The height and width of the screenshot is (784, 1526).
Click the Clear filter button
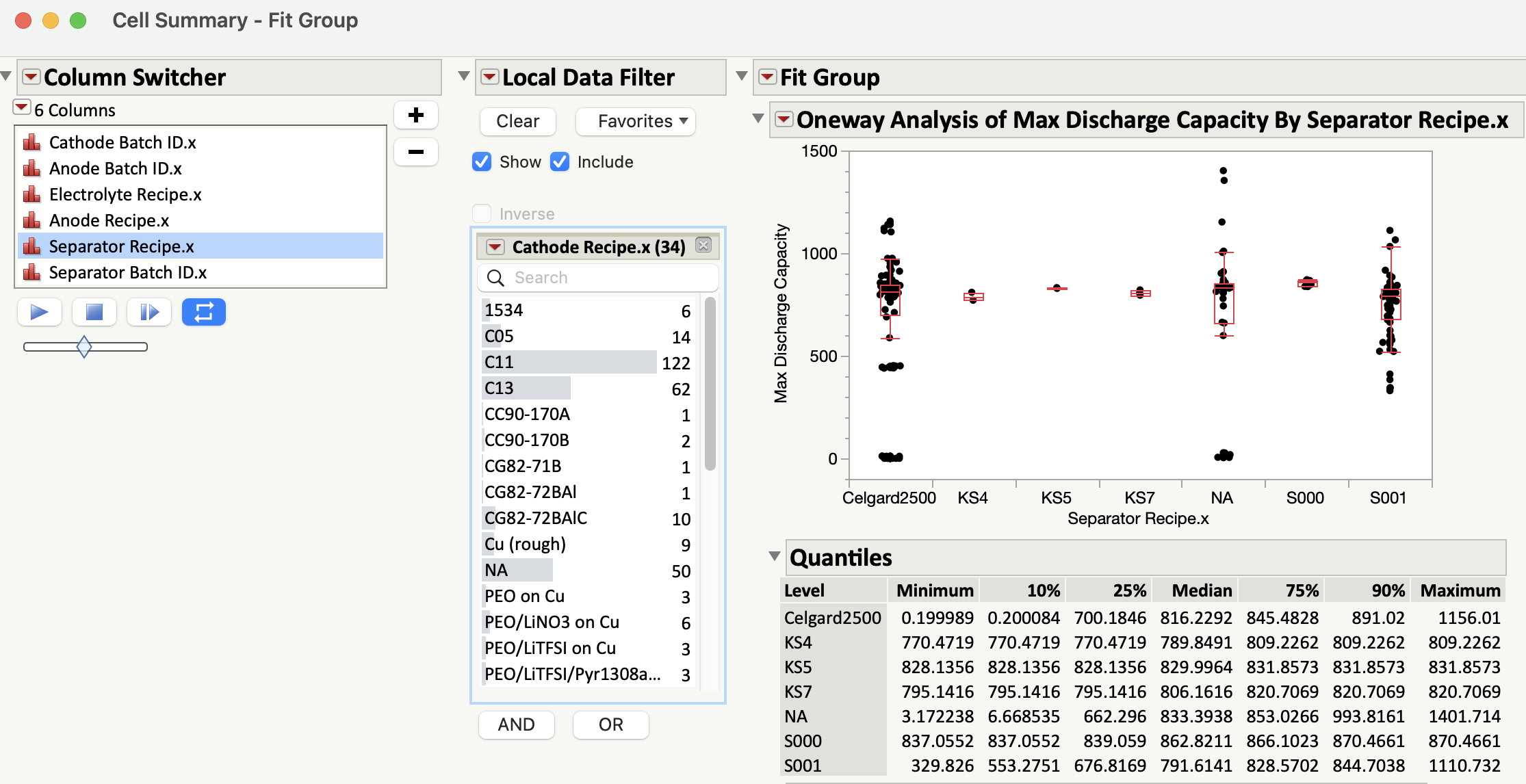pyautogui.click(x=517, y=122)
